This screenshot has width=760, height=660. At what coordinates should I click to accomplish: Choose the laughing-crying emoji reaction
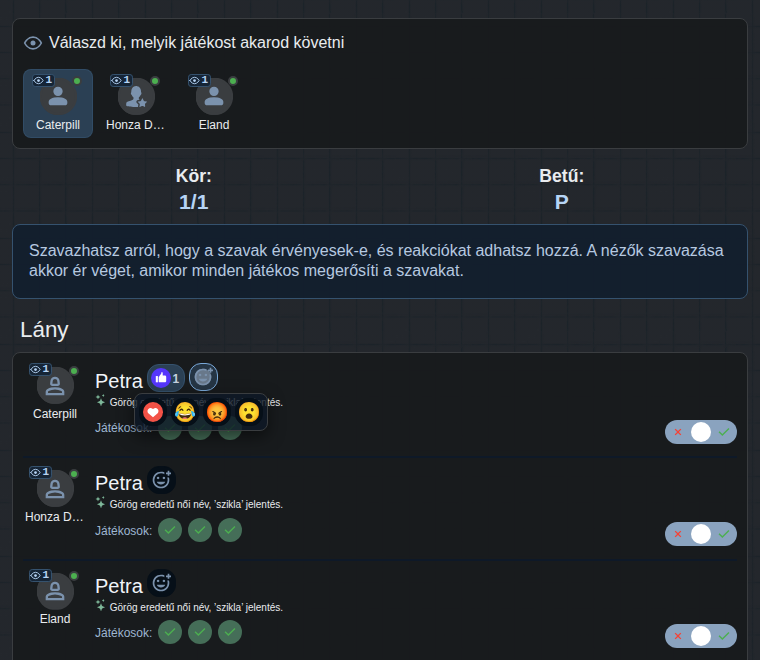(185, 412)
